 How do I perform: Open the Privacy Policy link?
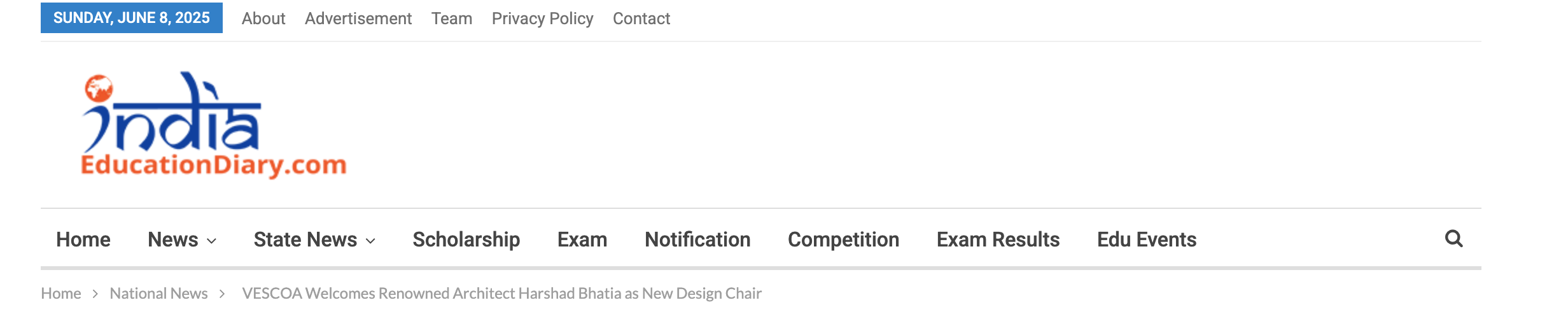(x=542, y=18)
